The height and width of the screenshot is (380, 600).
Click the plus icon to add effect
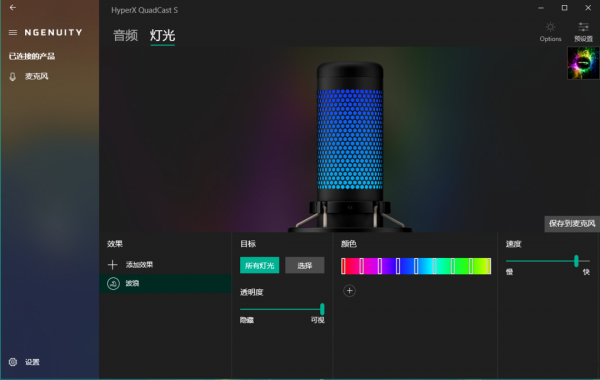(112, 264)
